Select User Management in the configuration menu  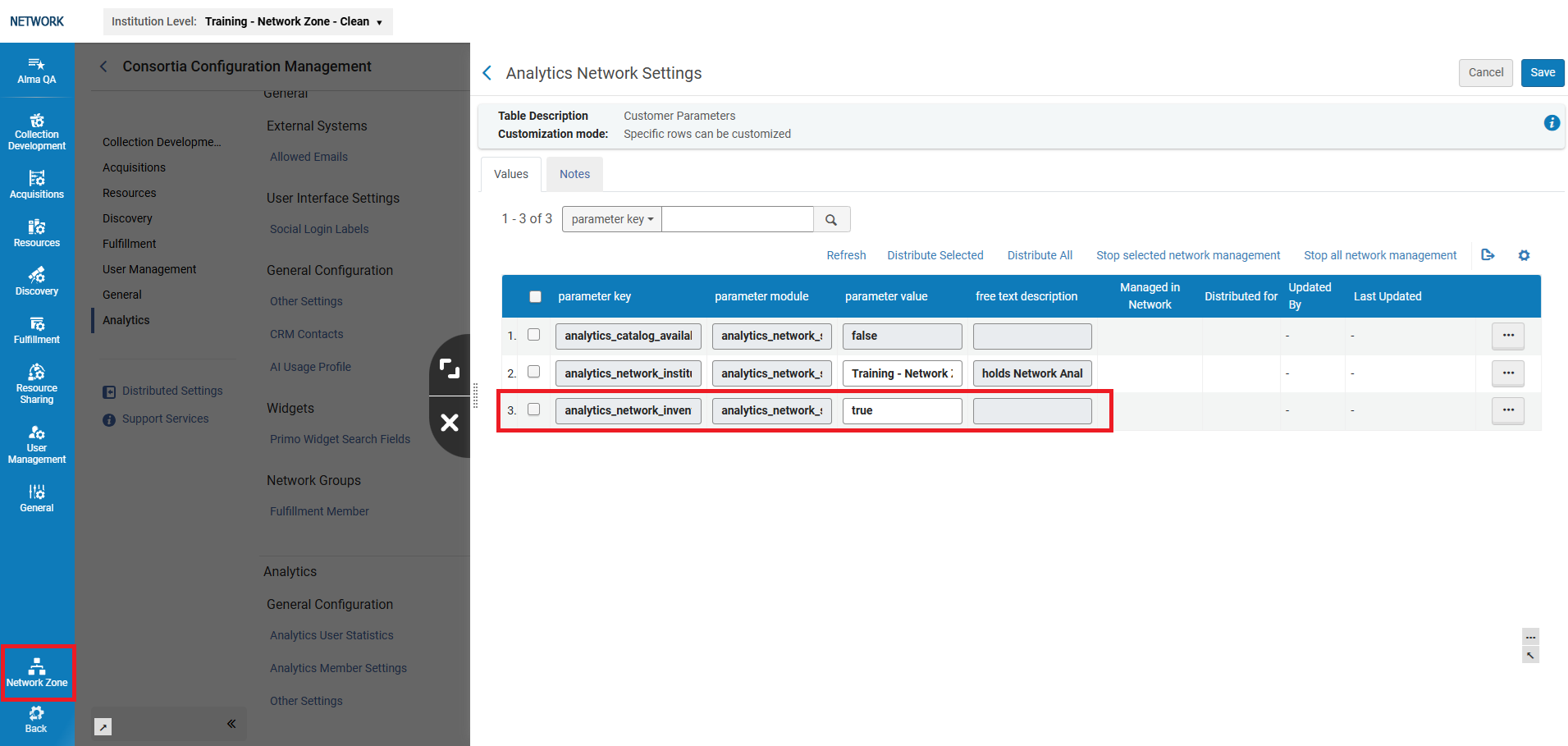tap(149, 269)
